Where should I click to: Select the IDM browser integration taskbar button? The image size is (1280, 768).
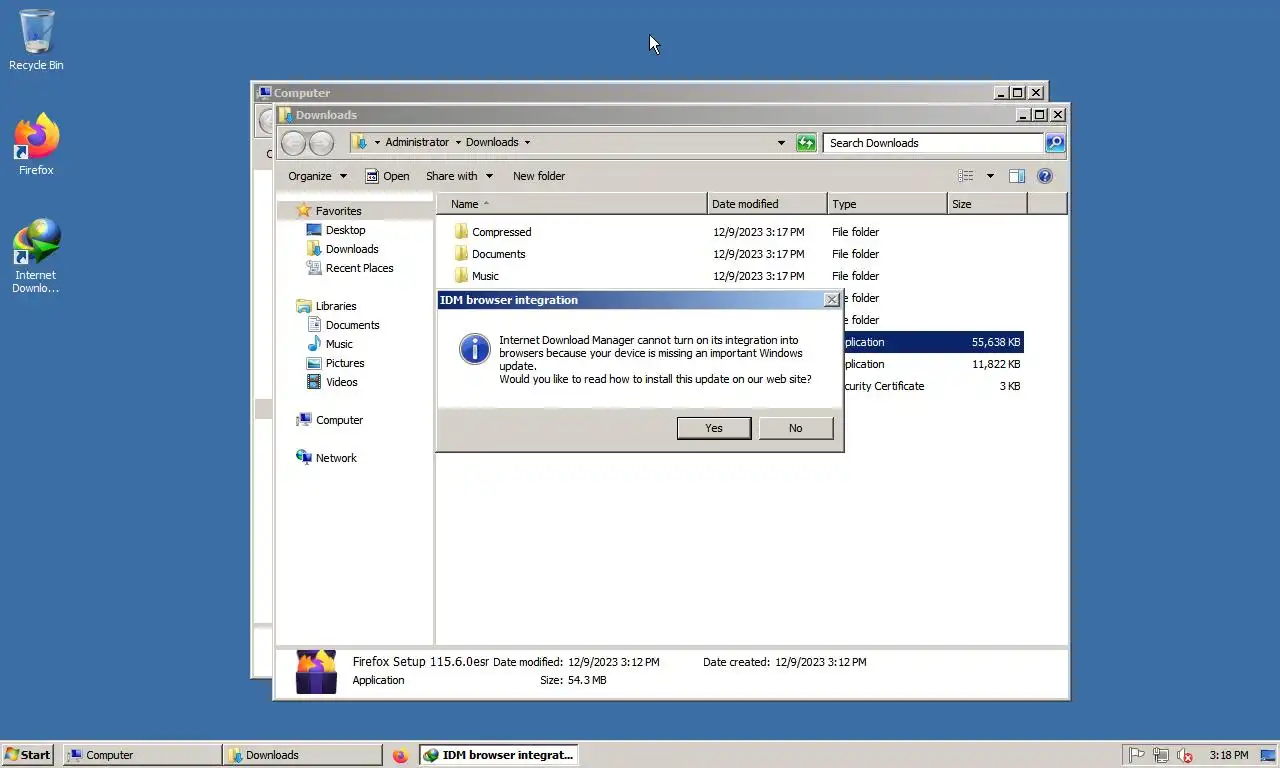pyautogui.click(x=498, y=755)
